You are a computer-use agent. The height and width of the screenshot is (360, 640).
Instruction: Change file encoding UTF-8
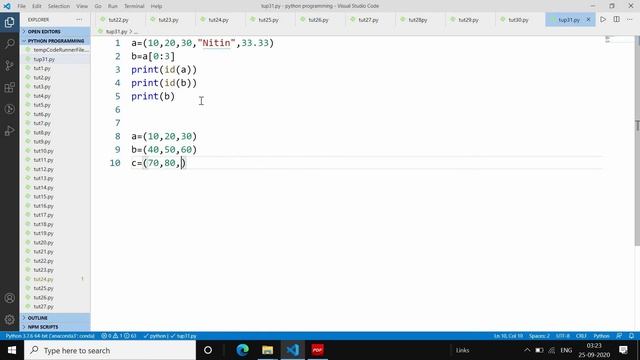pos(562,336)
